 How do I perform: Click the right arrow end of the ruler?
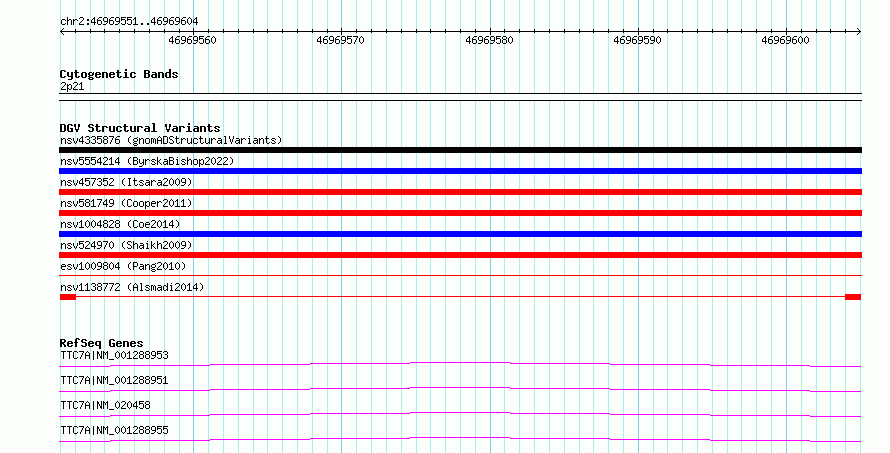pos(859,32)
